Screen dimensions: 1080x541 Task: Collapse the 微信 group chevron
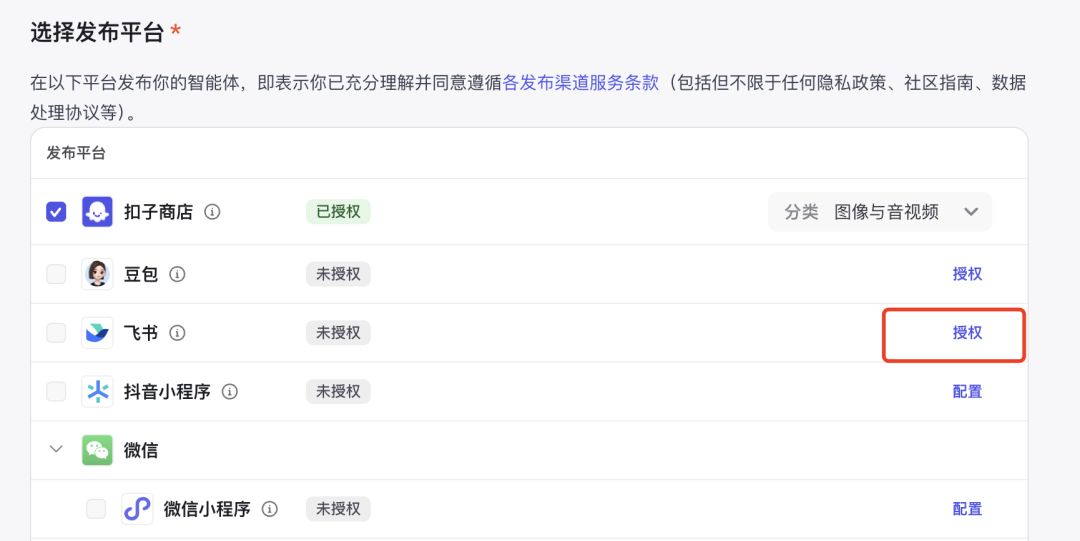pos(56,449)
